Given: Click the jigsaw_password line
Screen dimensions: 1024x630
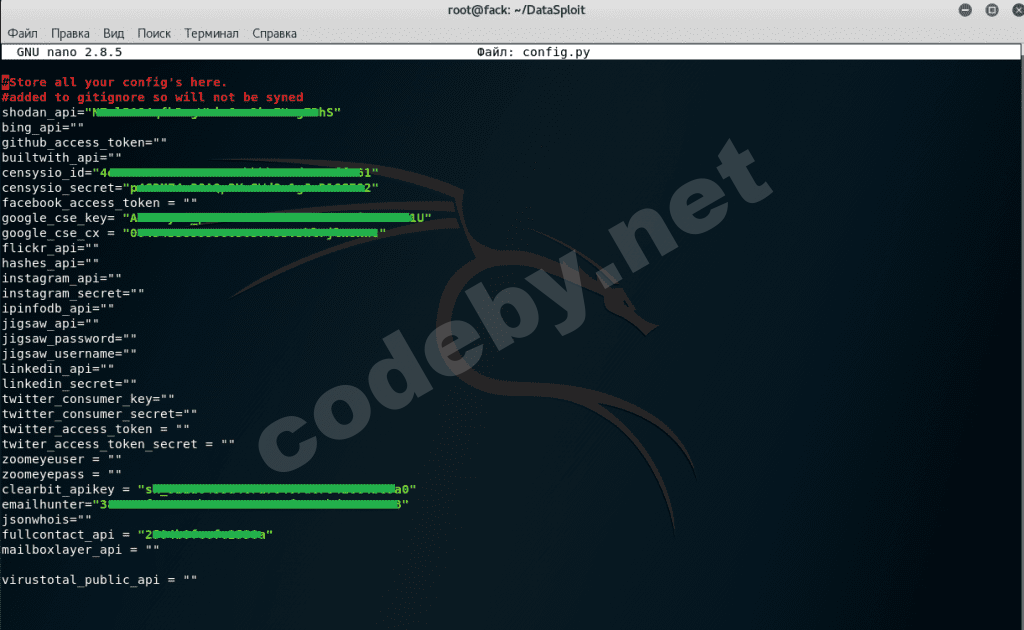Looking at the screenshot, I should click(69, 338).
